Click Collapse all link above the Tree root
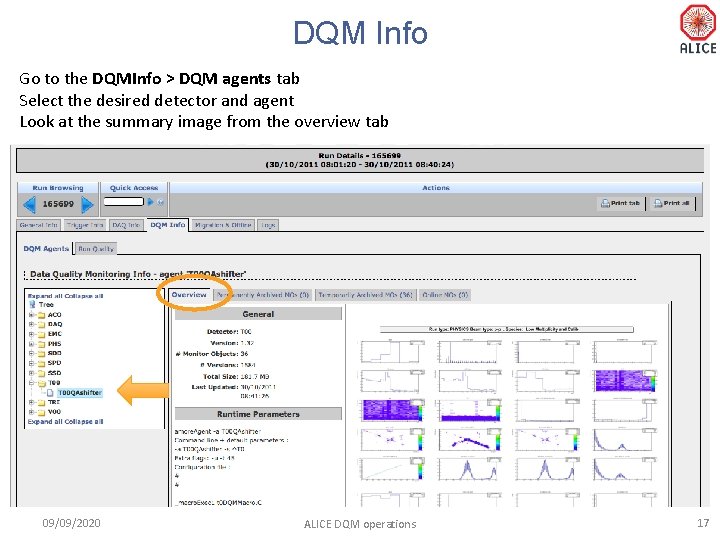Image resolution: width=720 pixels, height=540 pixels. 84,296
